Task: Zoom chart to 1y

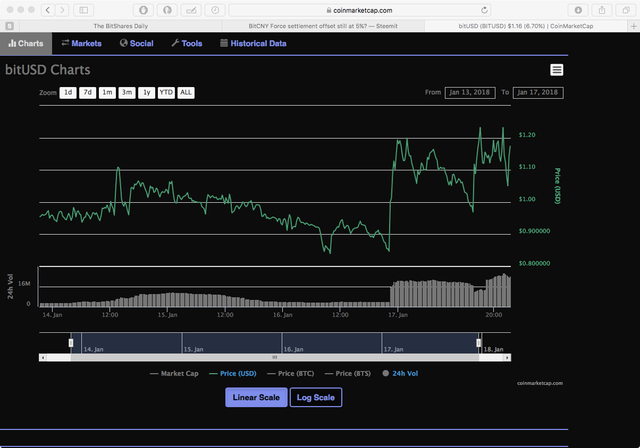Action: 147,93
